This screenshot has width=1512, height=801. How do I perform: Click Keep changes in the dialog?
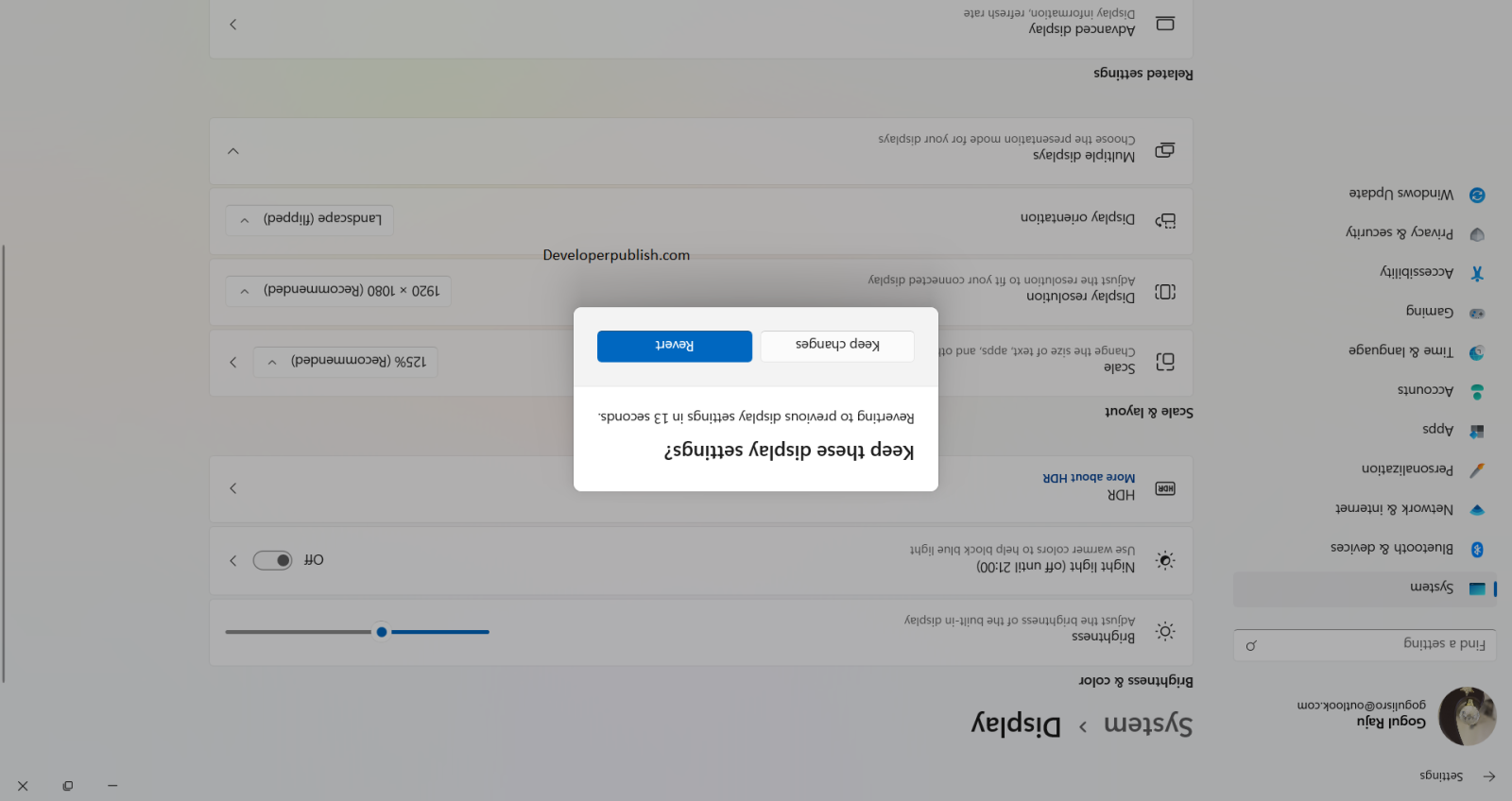837,346
